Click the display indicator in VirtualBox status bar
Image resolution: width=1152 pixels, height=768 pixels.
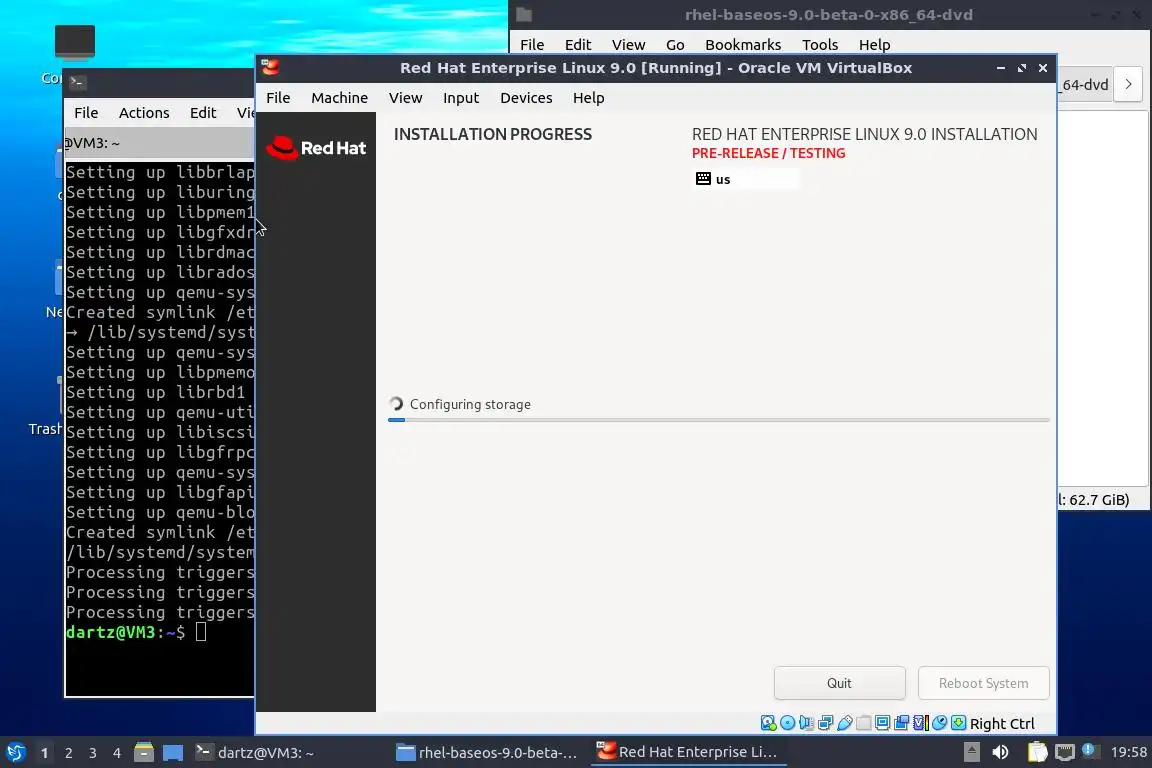coord(882,723)
